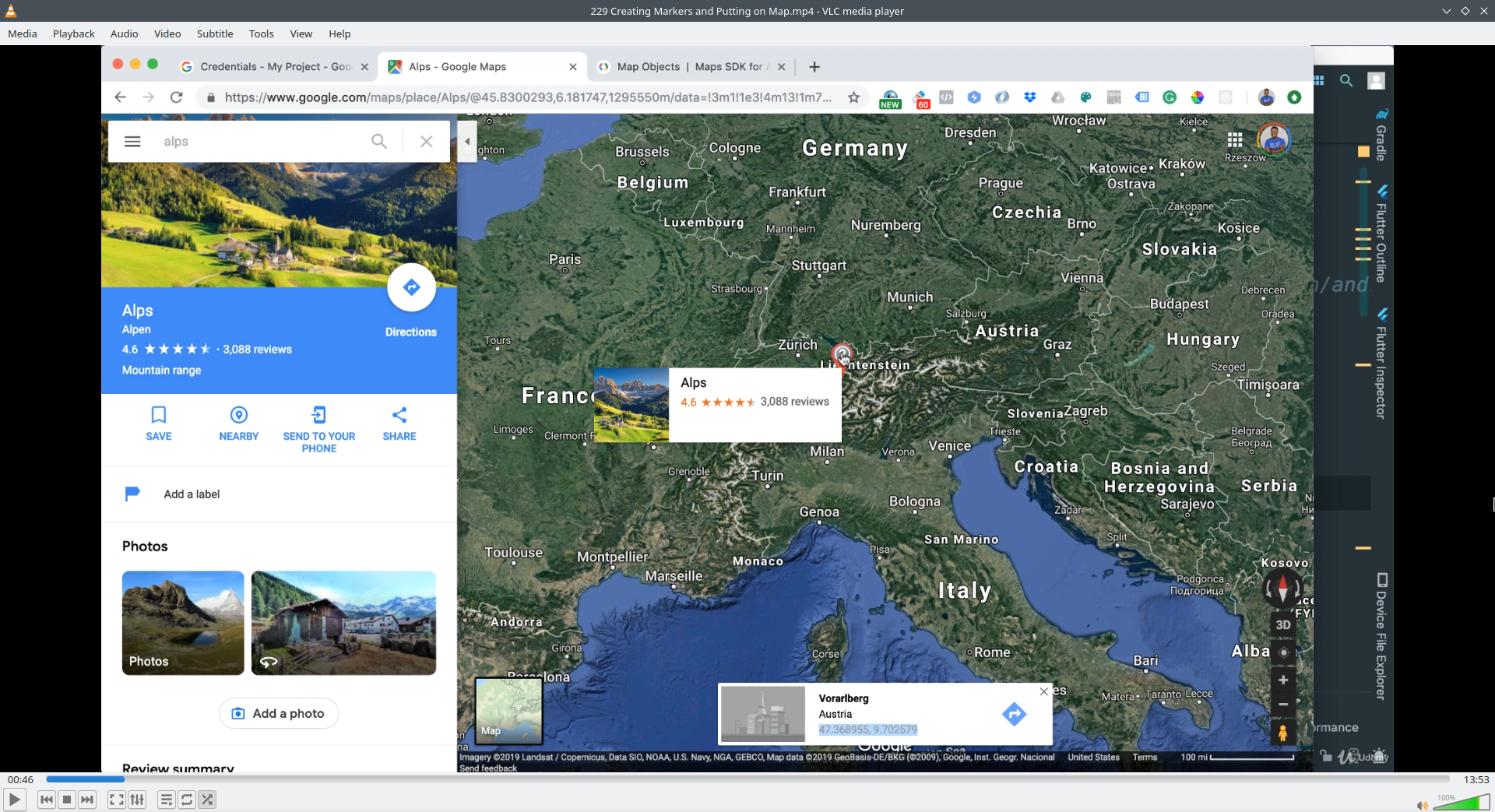This screenshot has width=1495, height=812.
Task: Clear the alps search with X
Action: click(427, 141)
